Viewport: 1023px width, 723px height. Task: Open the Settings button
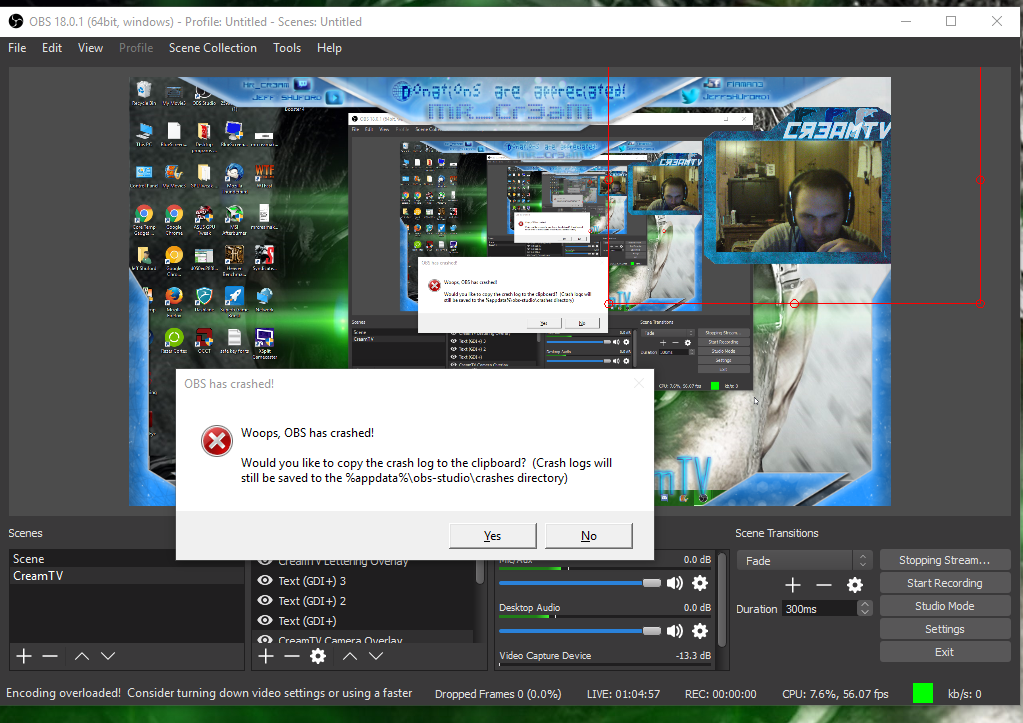point(945,628)
